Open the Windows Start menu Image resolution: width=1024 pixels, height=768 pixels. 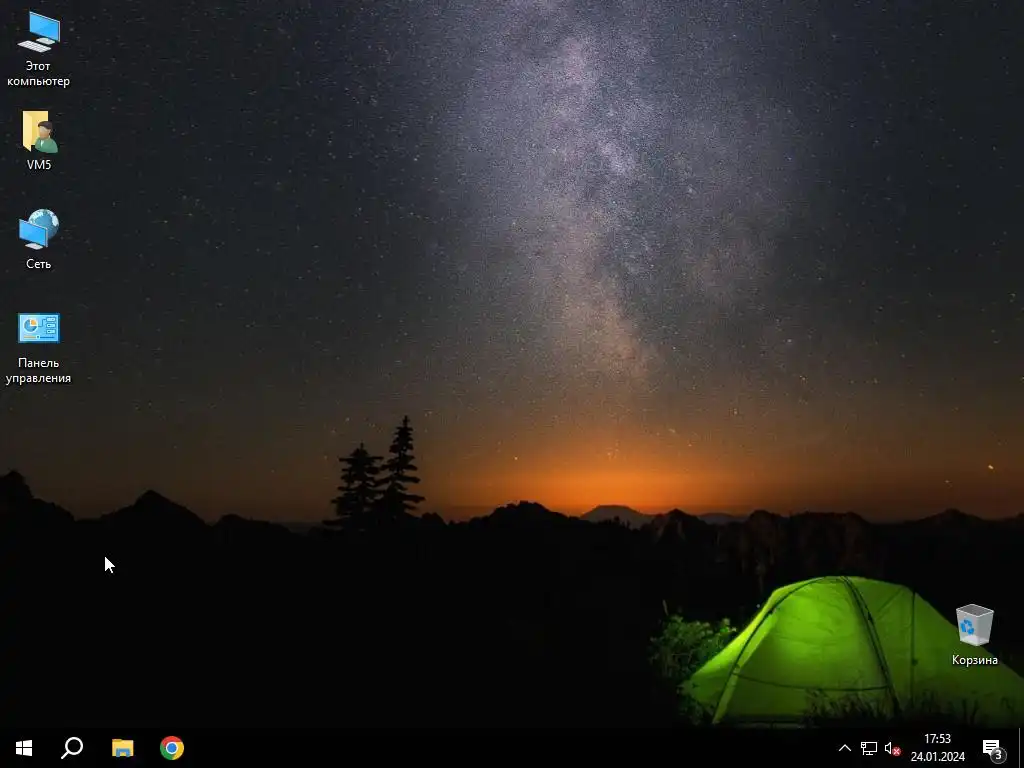tap(24, 748)
